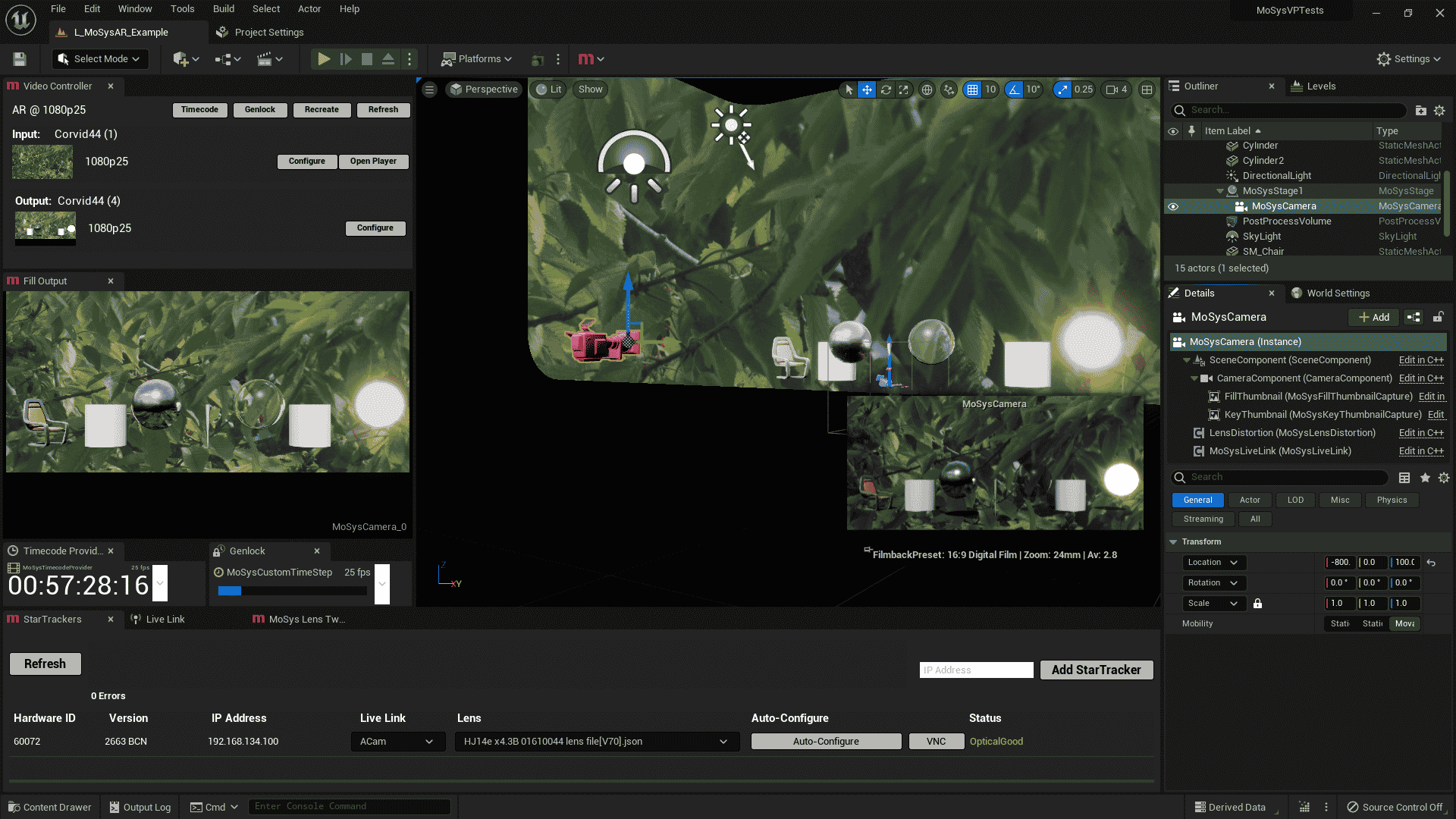Click Open Player button
The width and height of the screenshot is (1456, 819).
click(373, 162)
